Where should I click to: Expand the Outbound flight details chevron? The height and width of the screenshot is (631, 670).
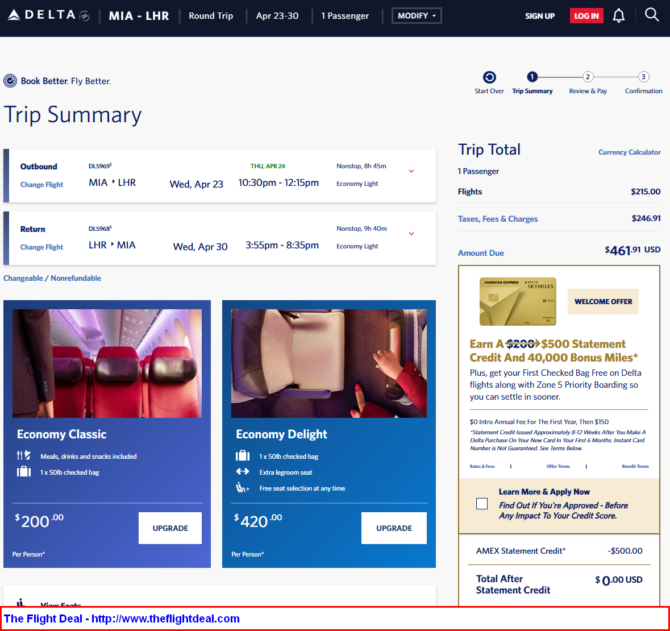coord(411,171)
